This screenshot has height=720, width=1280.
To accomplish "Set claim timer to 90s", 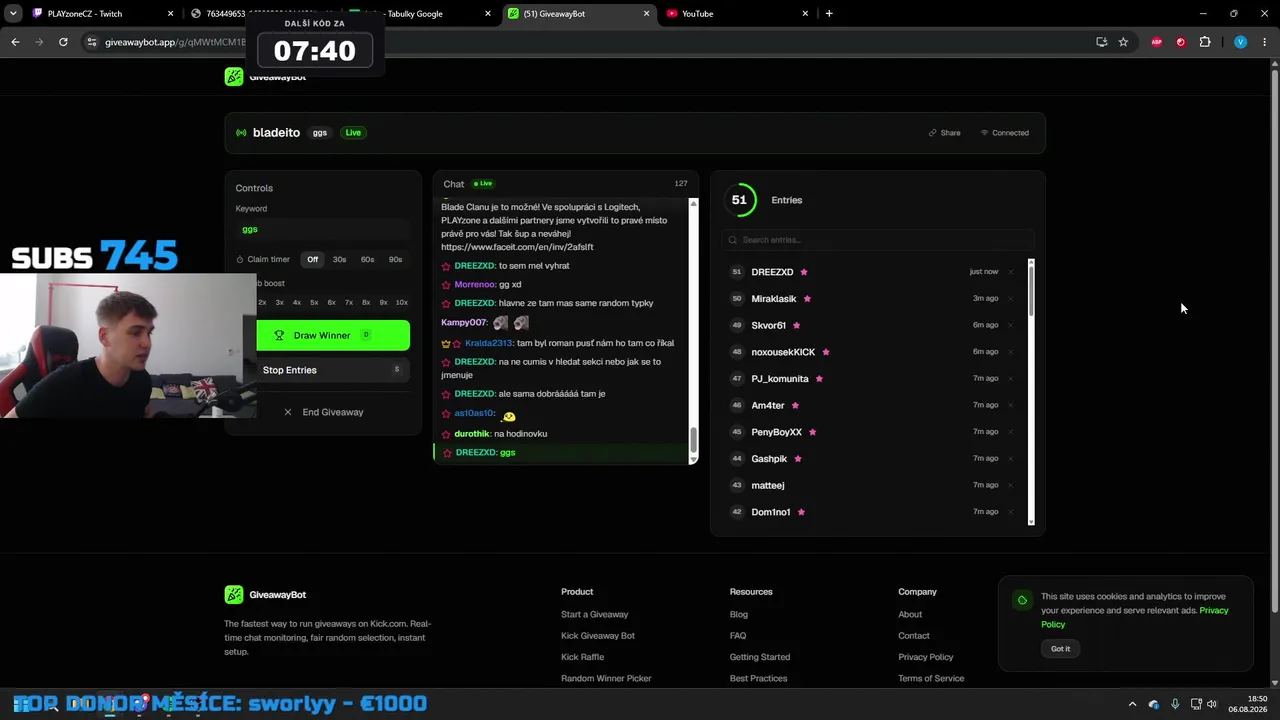I will (x=396, y=260).
